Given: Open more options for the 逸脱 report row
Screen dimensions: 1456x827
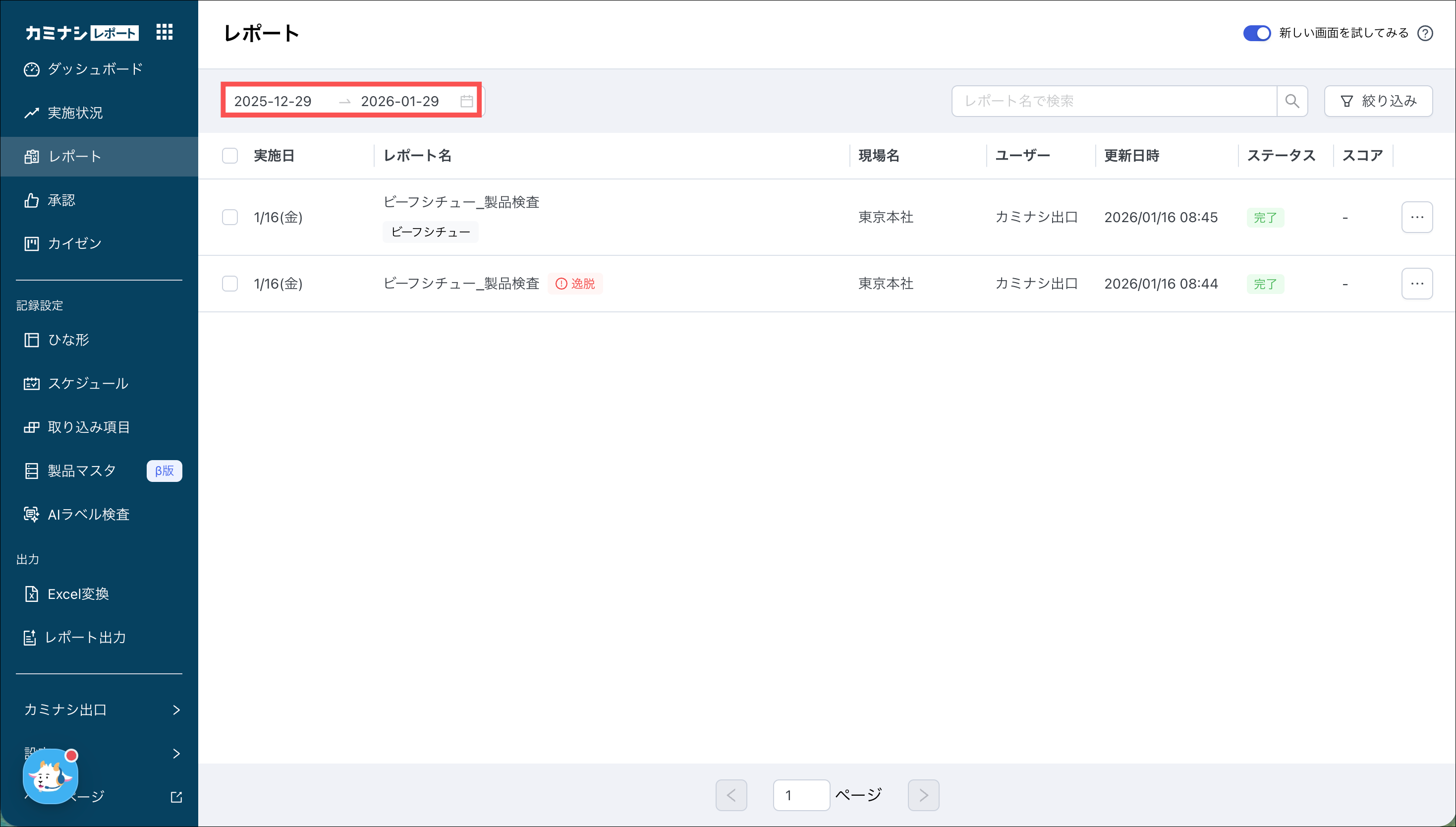Looking at the screenshot, I should pos(1416,284).
